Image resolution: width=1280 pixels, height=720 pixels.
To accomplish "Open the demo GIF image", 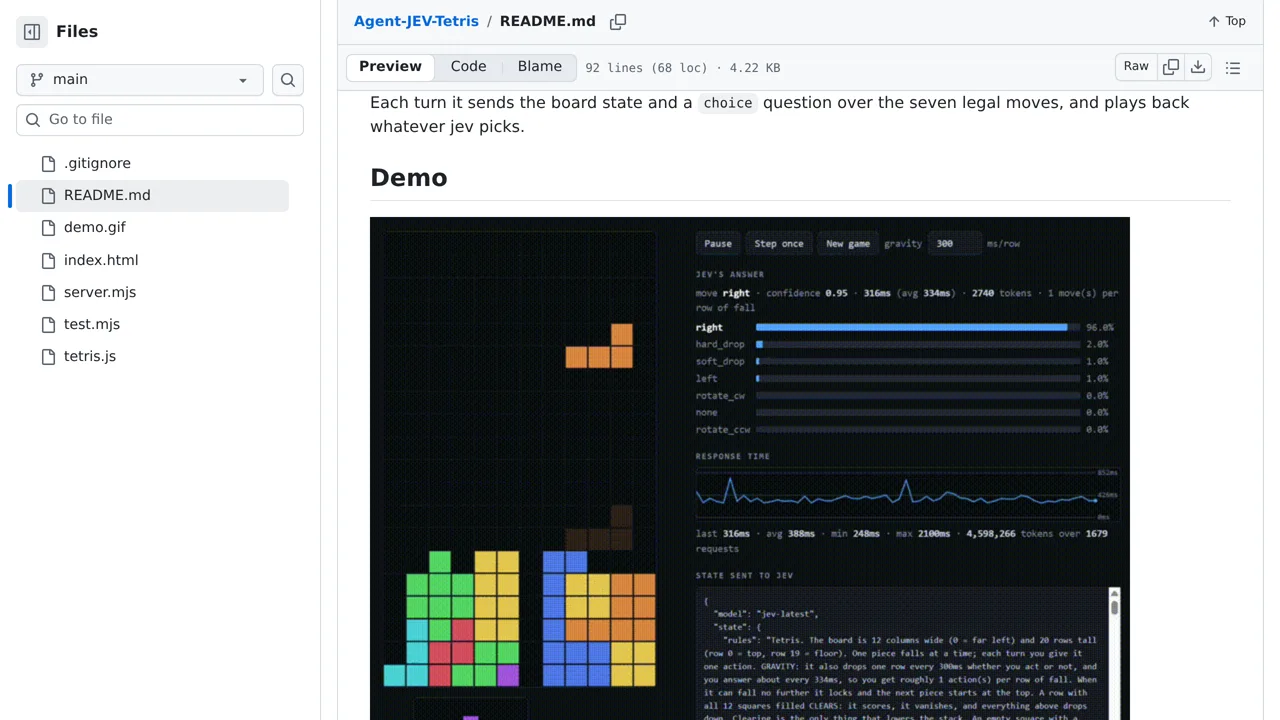I will [750, 468].
